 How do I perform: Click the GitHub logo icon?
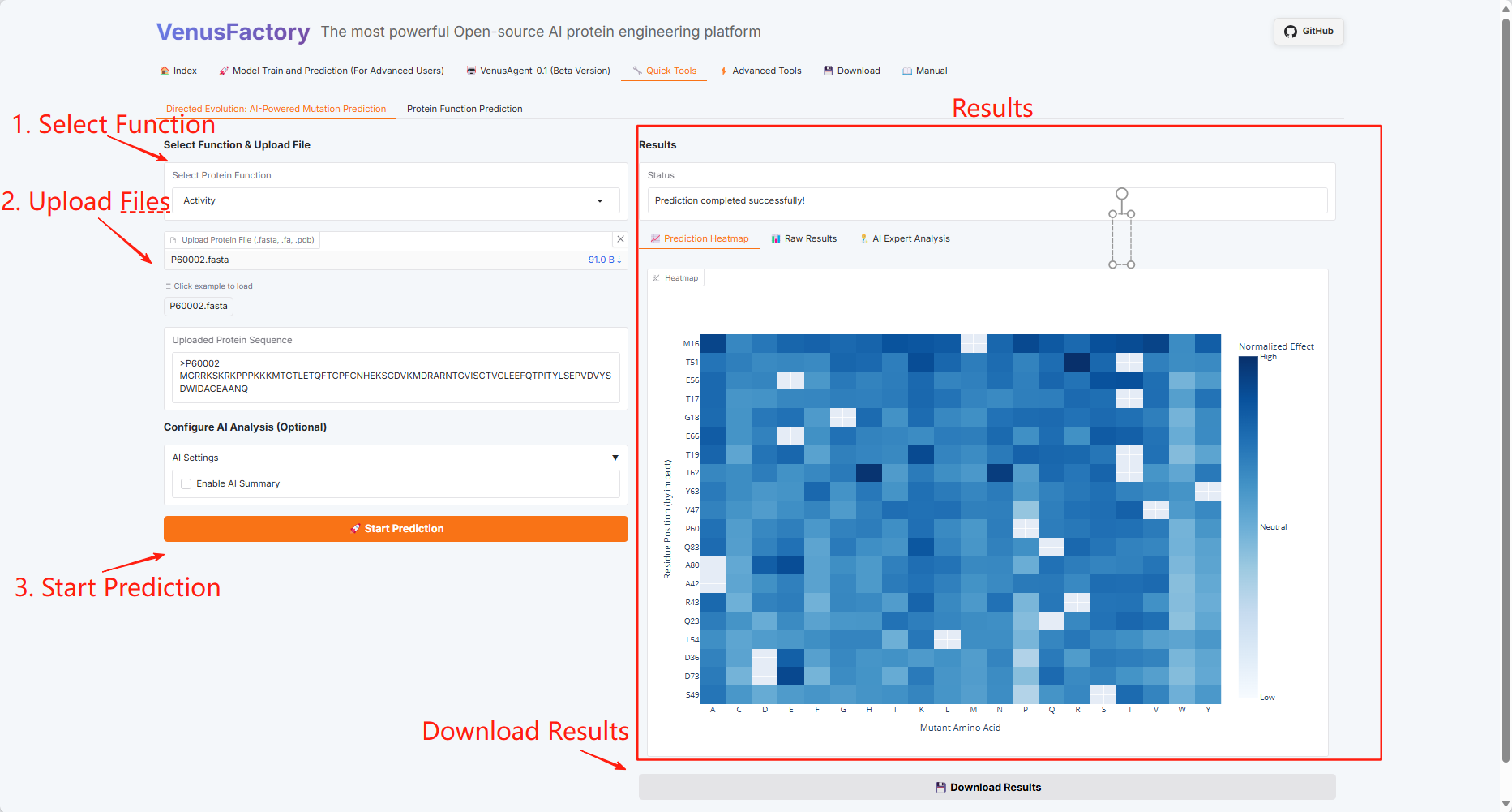[1291, 32]
